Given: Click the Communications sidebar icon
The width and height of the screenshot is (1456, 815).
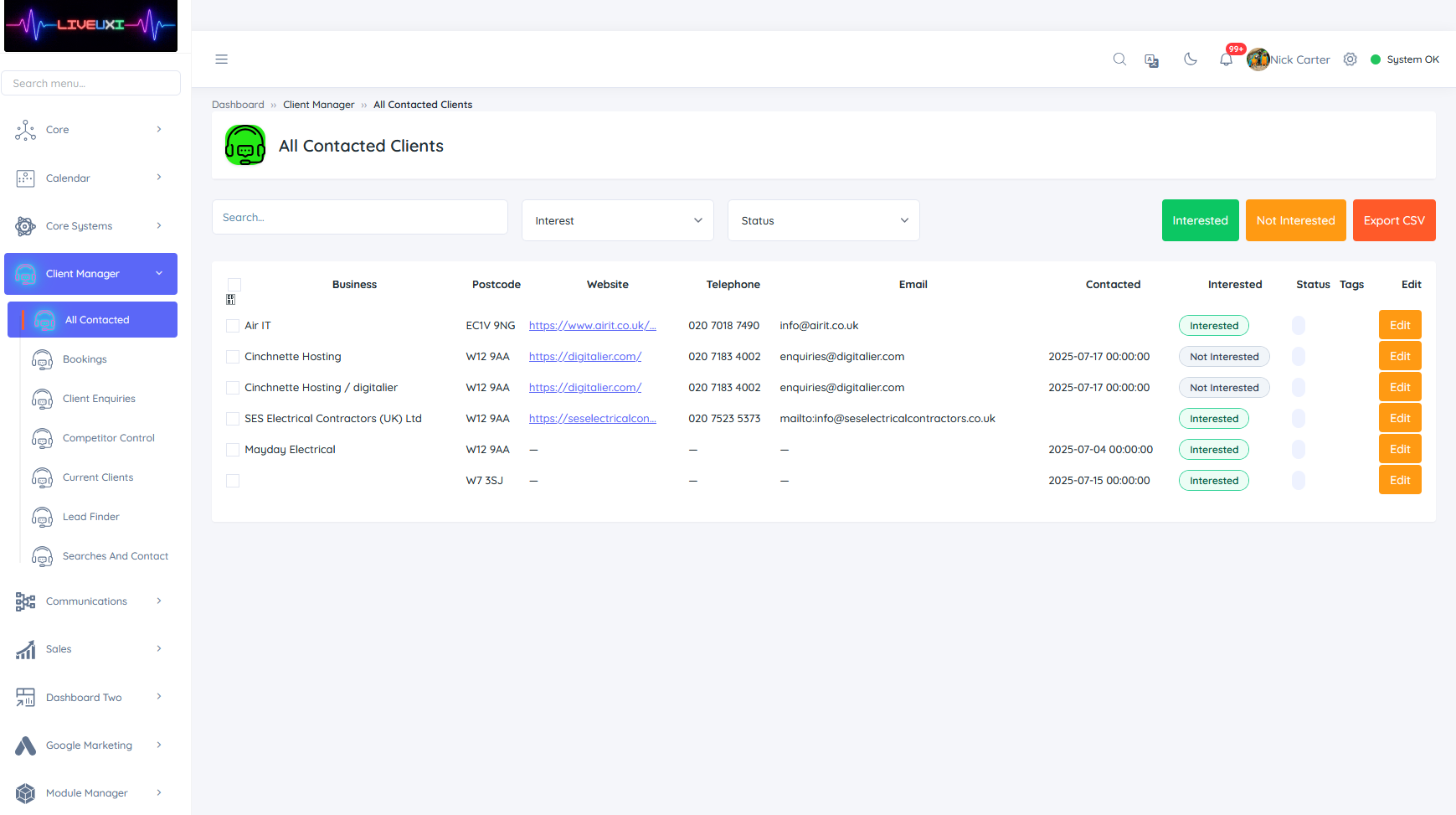Looking at the screenshot, I should tap(25, 601).
